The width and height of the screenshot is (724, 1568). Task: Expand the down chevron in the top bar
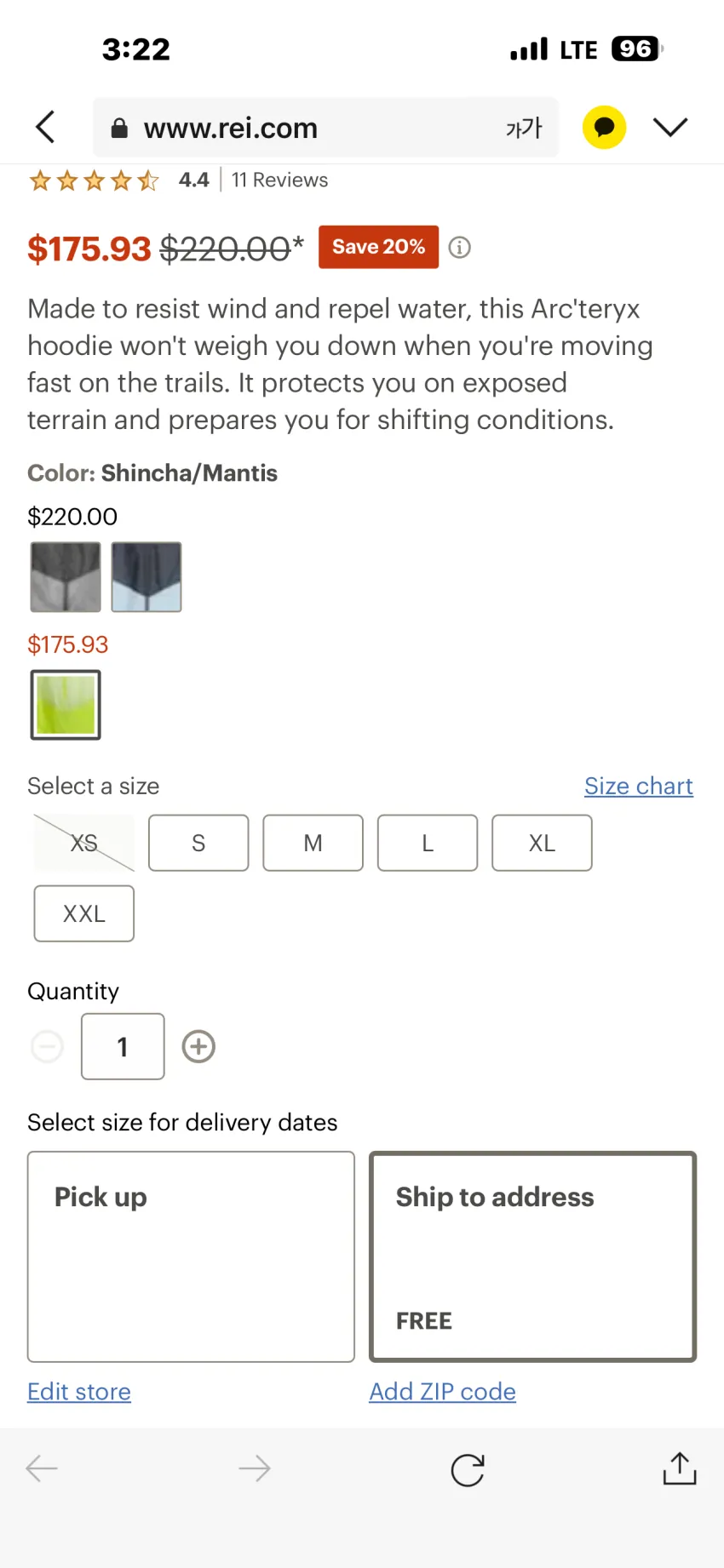(670, 127)
